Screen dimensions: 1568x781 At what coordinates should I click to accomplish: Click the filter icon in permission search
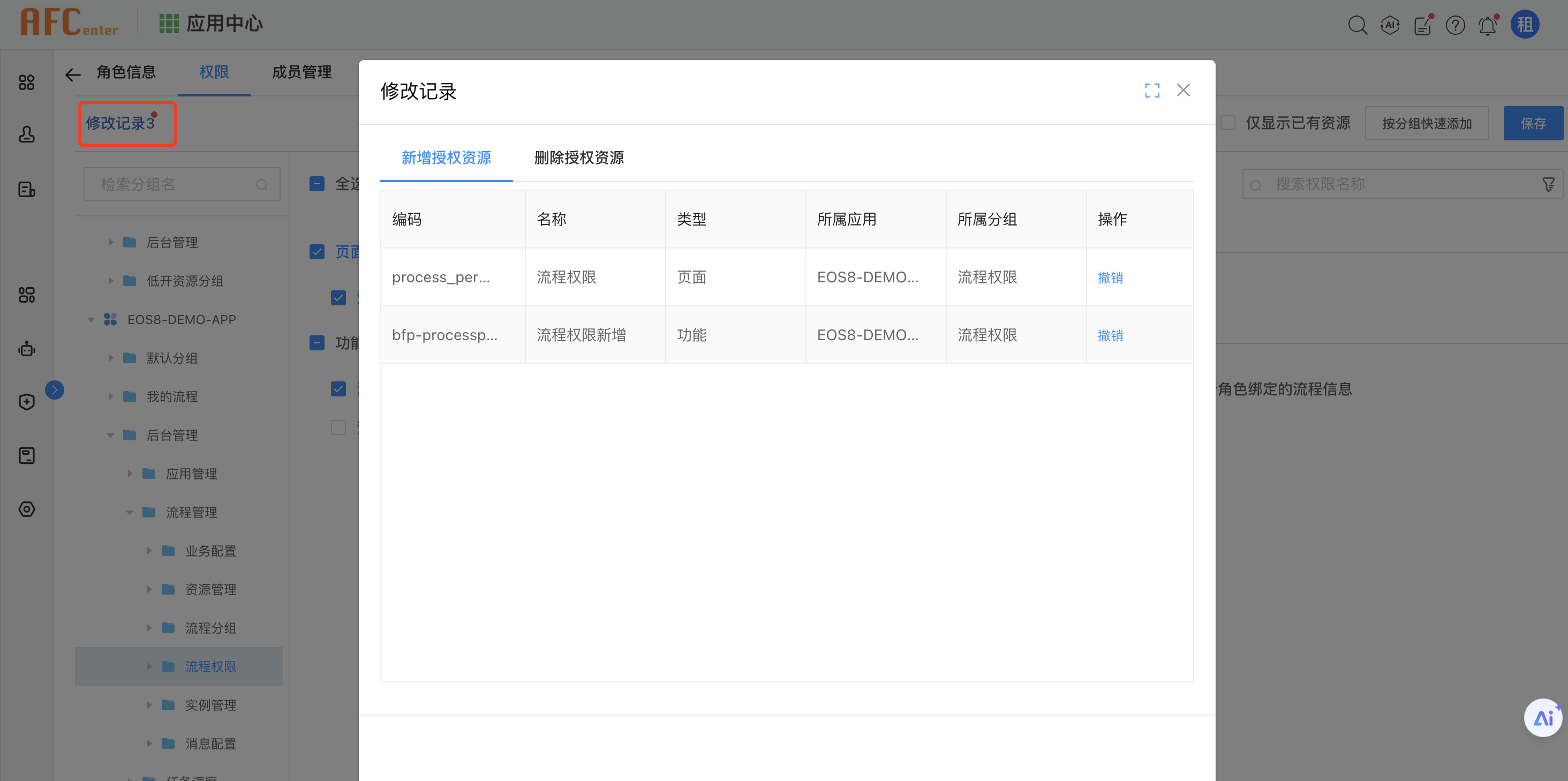click(x=1549, y=184)
